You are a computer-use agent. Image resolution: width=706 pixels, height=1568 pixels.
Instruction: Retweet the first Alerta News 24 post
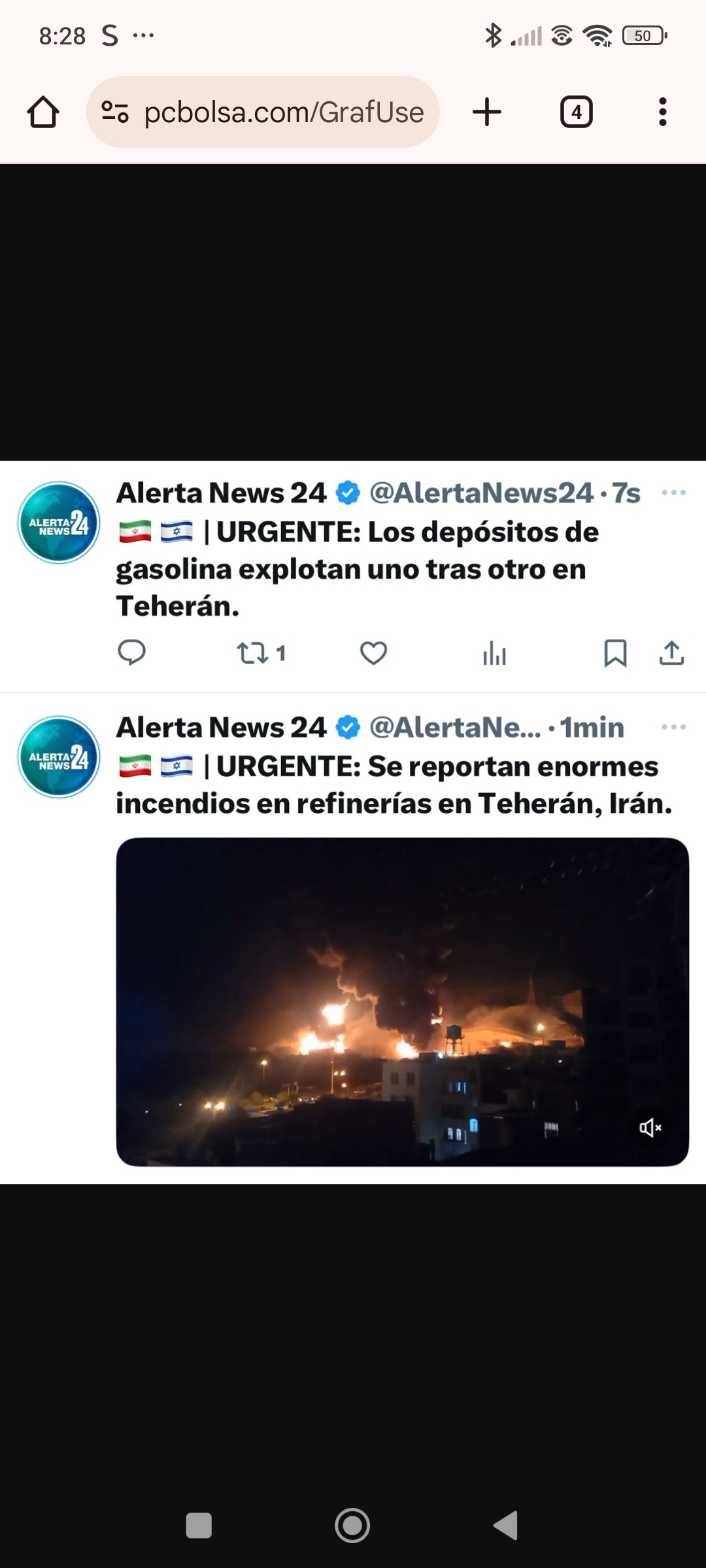click(261, 653)
